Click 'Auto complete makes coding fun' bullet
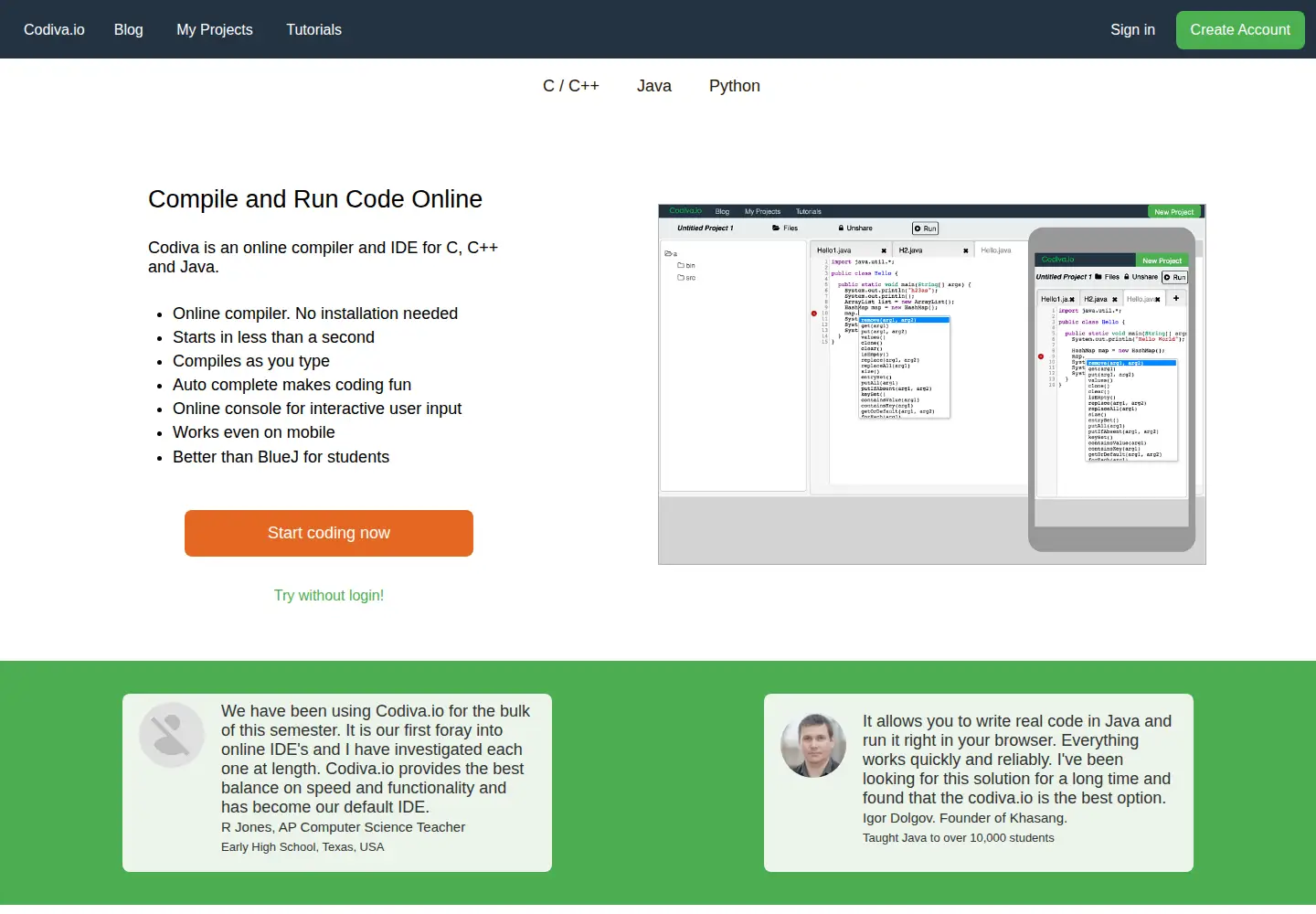This screenshot has height=914, width=1316. point(292,385)
